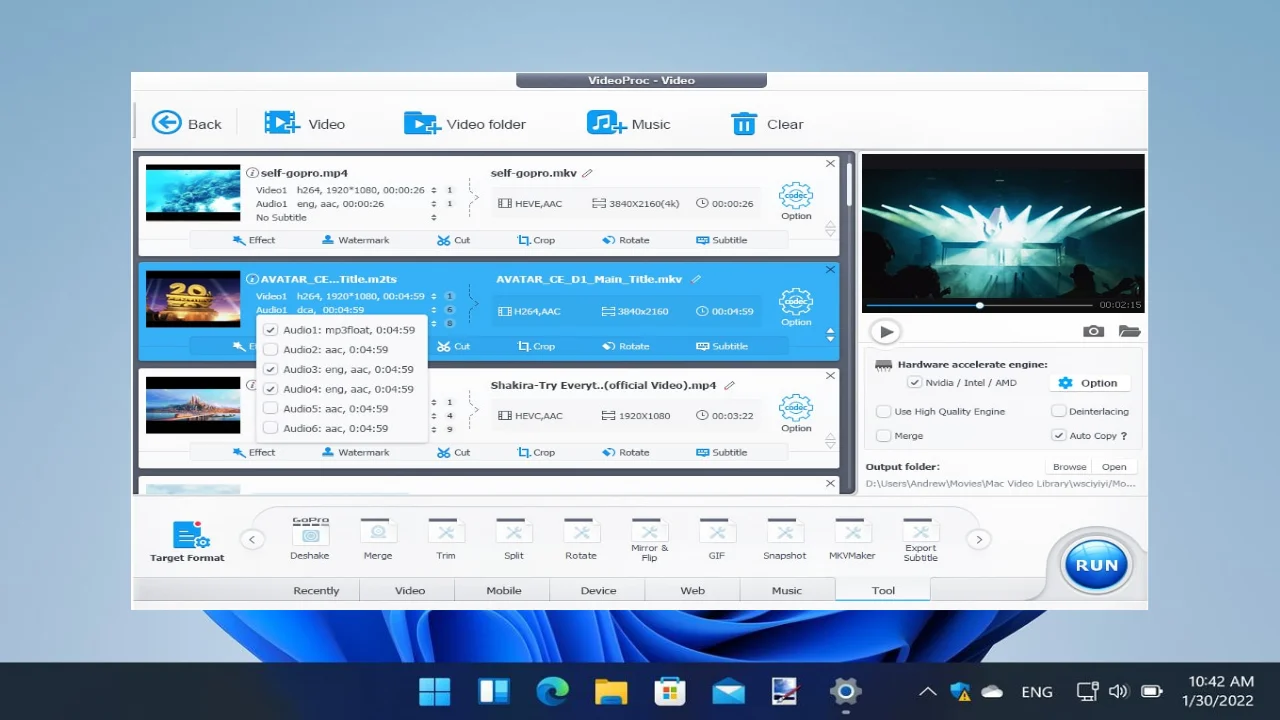Screen dimensions: 1280x720
Task: Enable Audio2 aac track checkbox
Action: tap(270, 350)
